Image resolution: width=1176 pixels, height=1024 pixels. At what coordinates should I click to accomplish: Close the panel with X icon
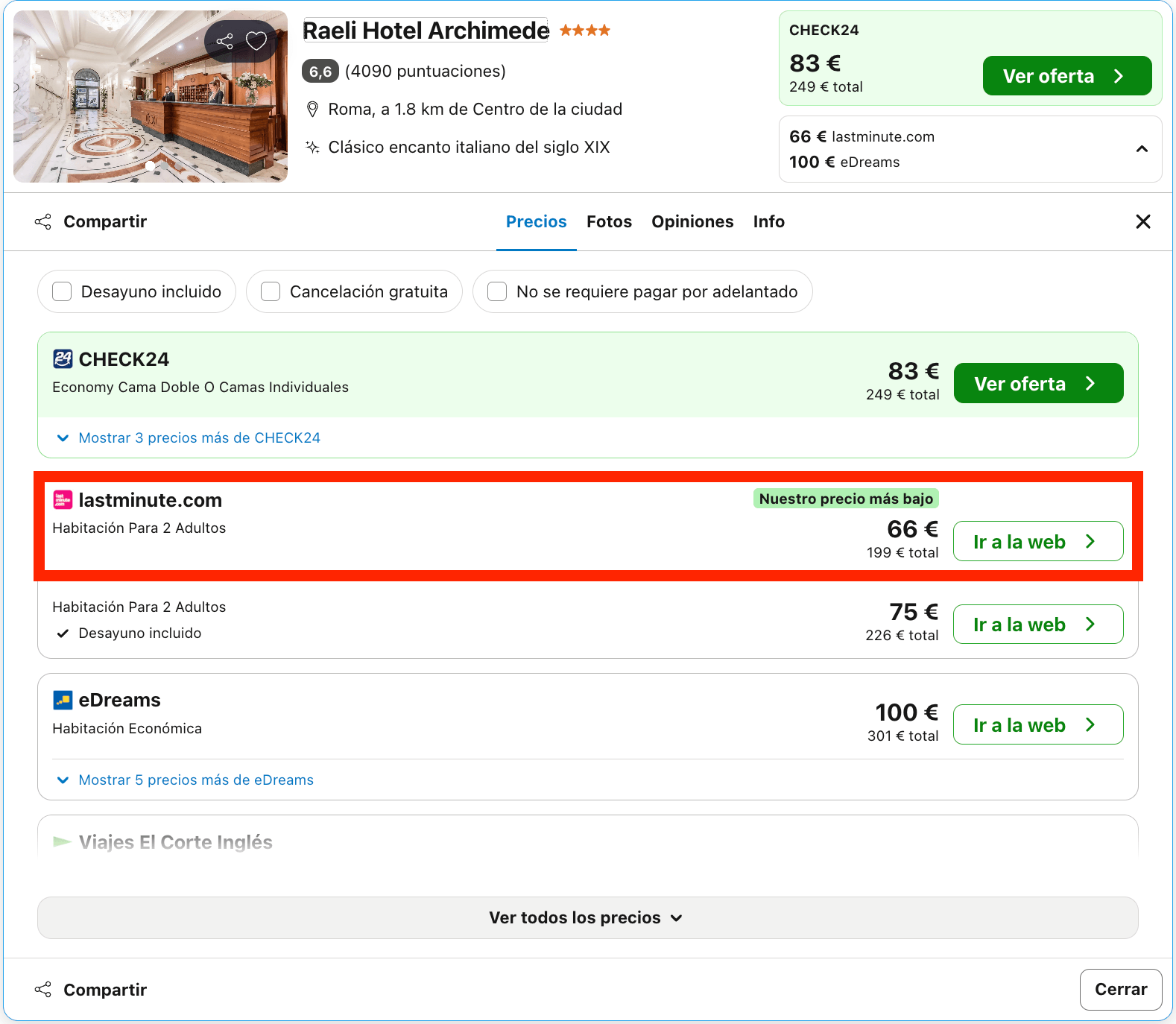(x=1143, y=221)
